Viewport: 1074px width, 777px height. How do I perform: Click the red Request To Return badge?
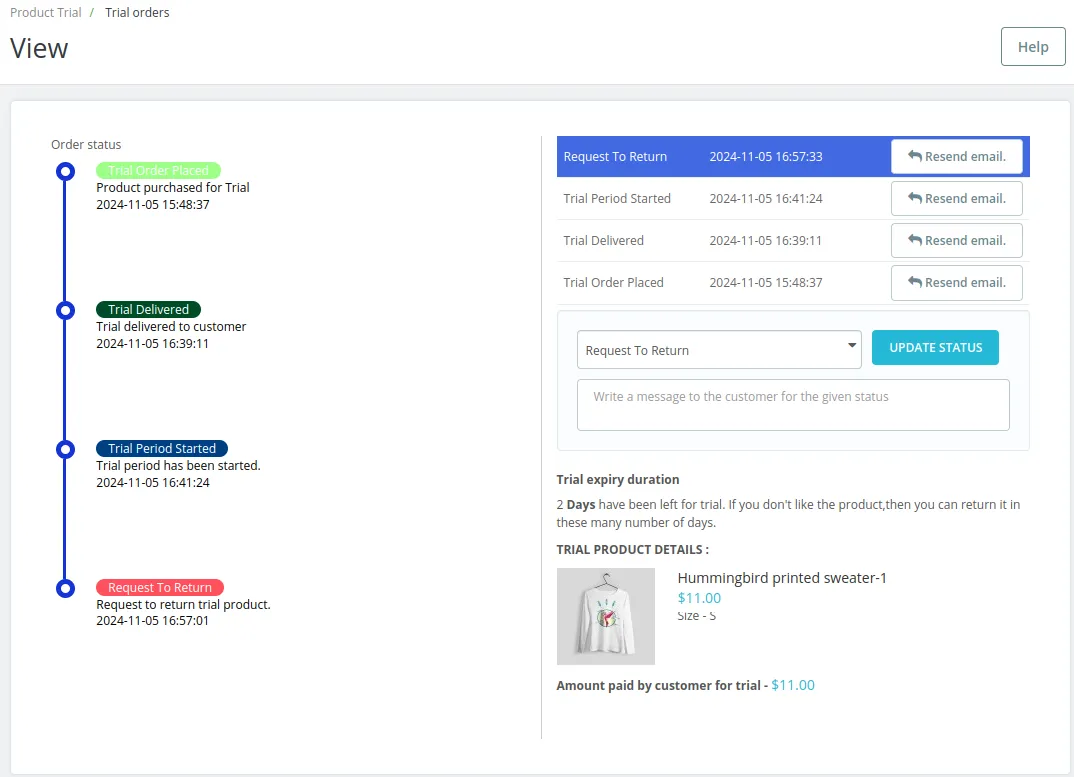tap(160, 587)
